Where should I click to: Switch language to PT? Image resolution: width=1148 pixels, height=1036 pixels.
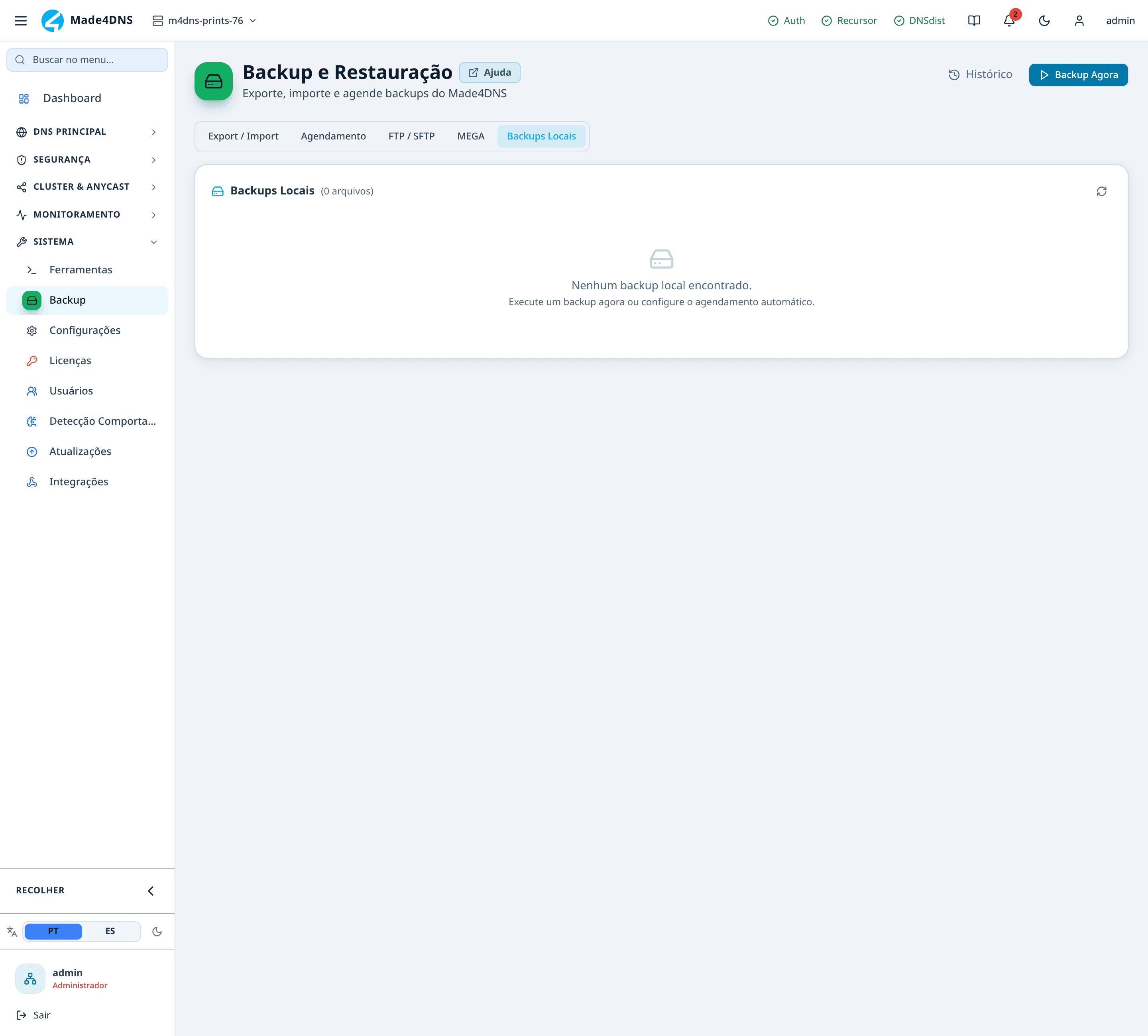pyautogui.click(x=53, y=931)
